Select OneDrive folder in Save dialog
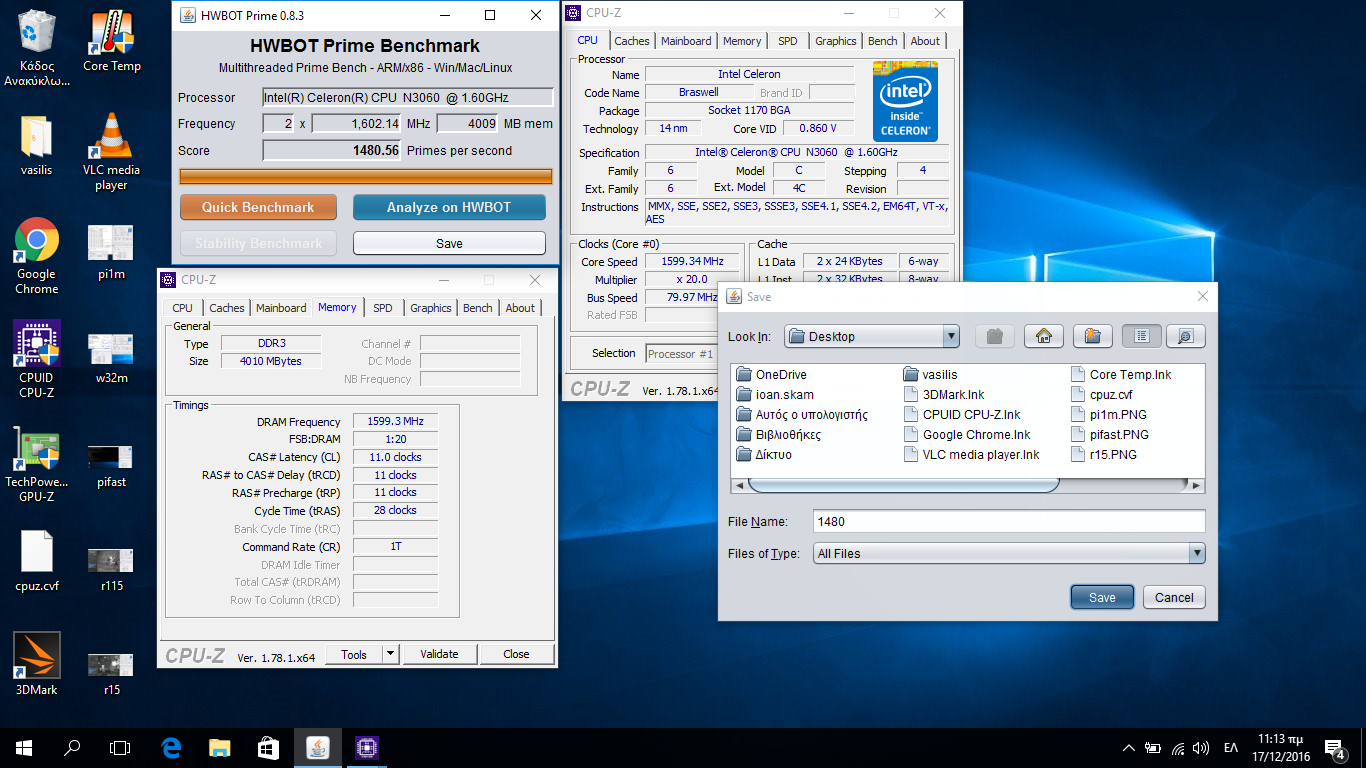 pyautogui.click(x=772, y=375)
